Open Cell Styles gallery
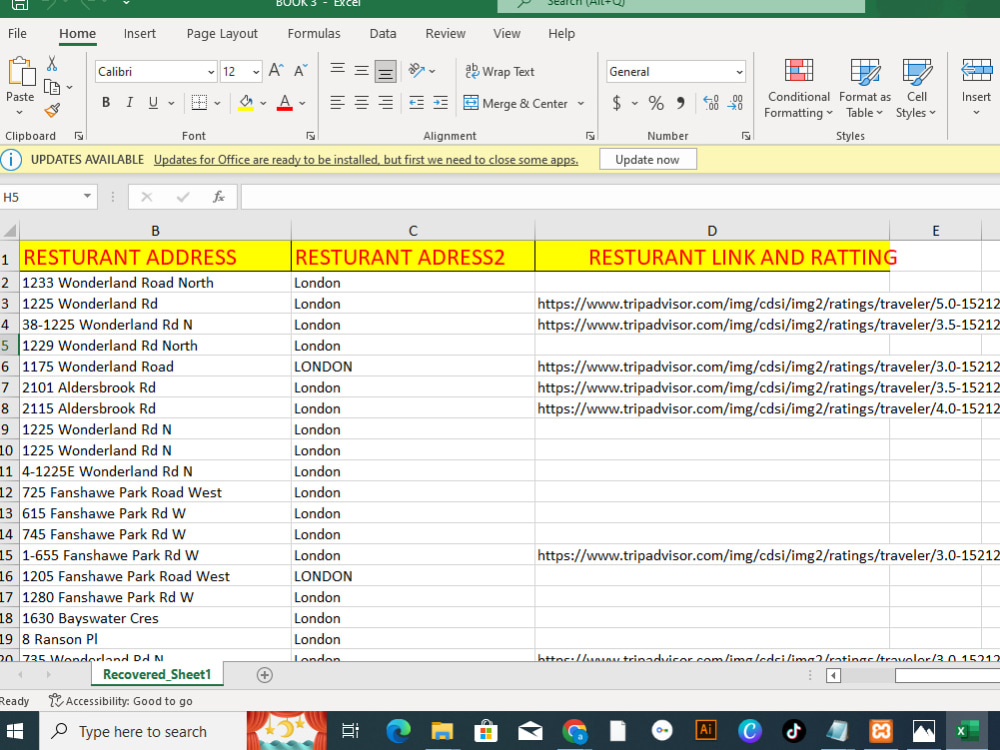 [916, 88]
